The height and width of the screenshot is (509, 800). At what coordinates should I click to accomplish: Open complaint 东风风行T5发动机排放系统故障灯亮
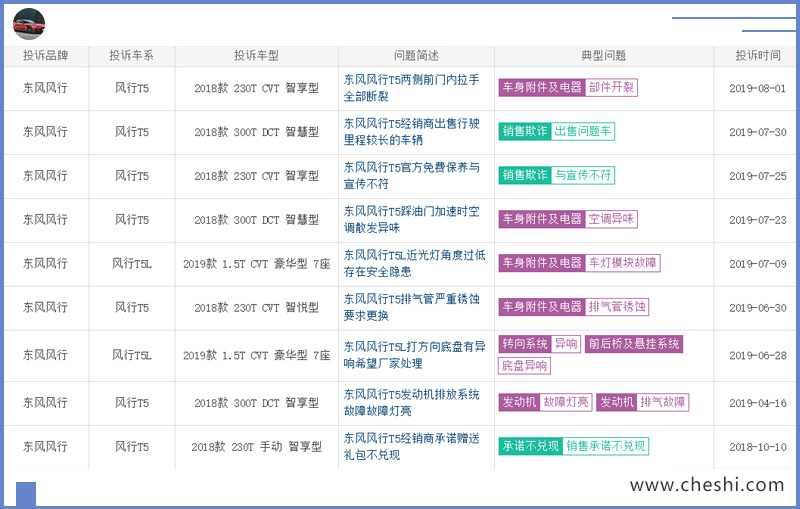click(x=411, y=402)
